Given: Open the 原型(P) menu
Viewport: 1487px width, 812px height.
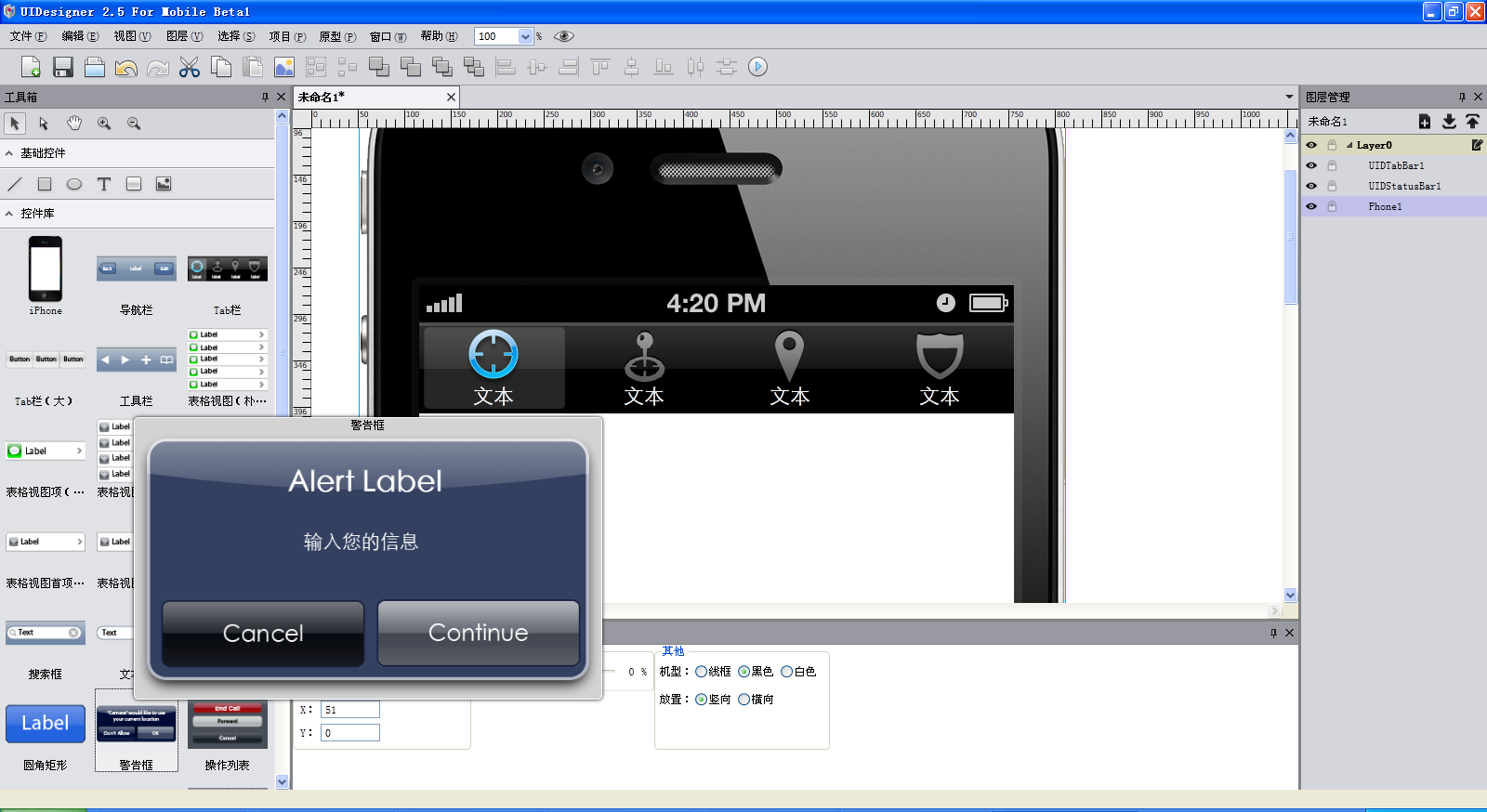Looking at the screenshot, I should 337,36.
